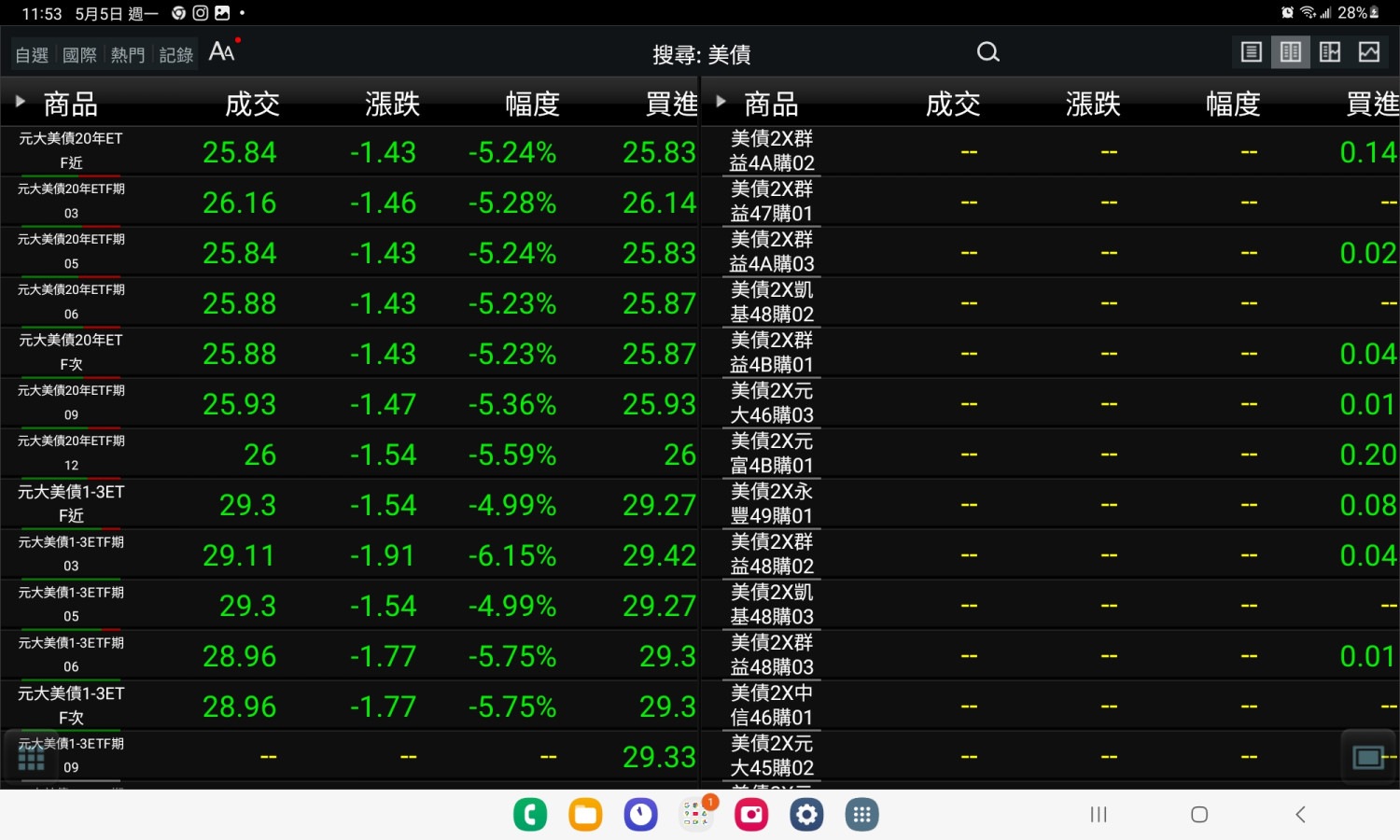The width and height of the screenshot is (1400, 840).
Task: Tap the Instagram notification icon in status bar
Action: pos(201,13)
